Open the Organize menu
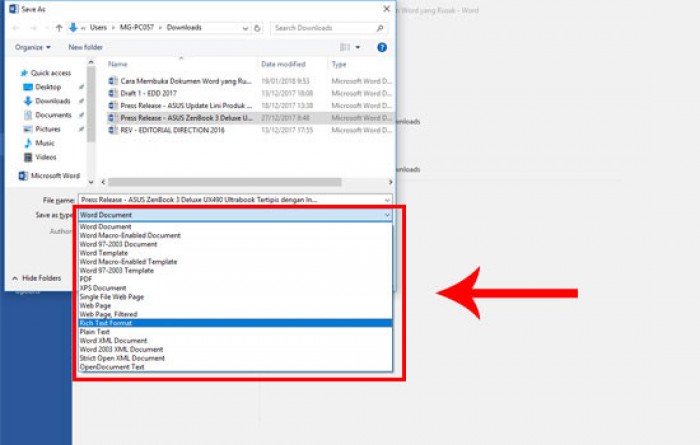Screen dimensions: 700x445 33,47
